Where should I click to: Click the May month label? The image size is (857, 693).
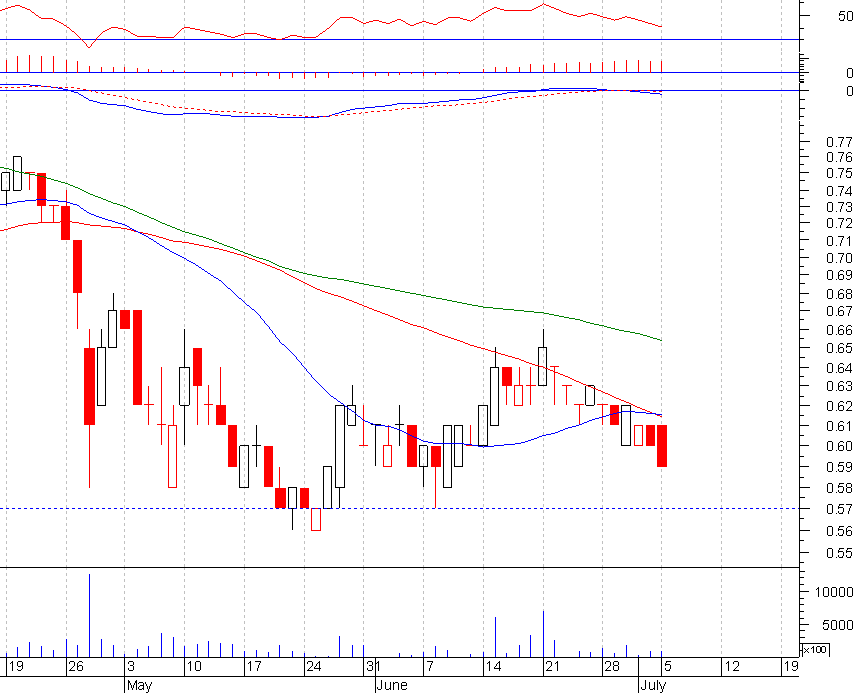tap(139, 685)
